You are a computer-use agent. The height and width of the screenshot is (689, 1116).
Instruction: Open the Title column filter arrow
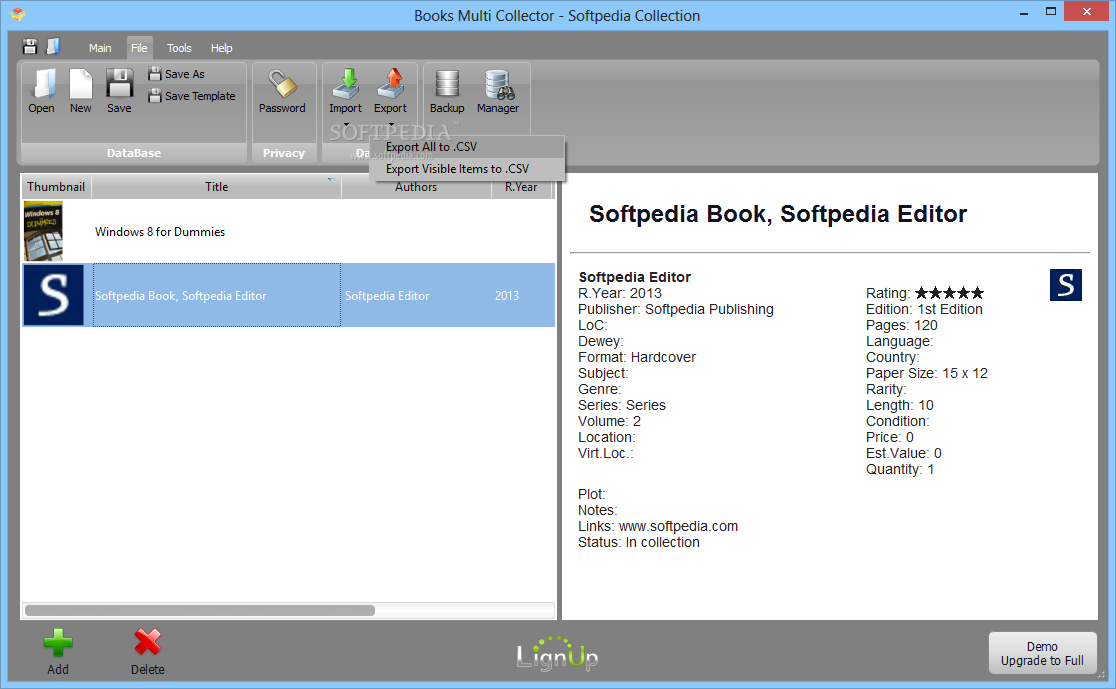click(330, 180)
